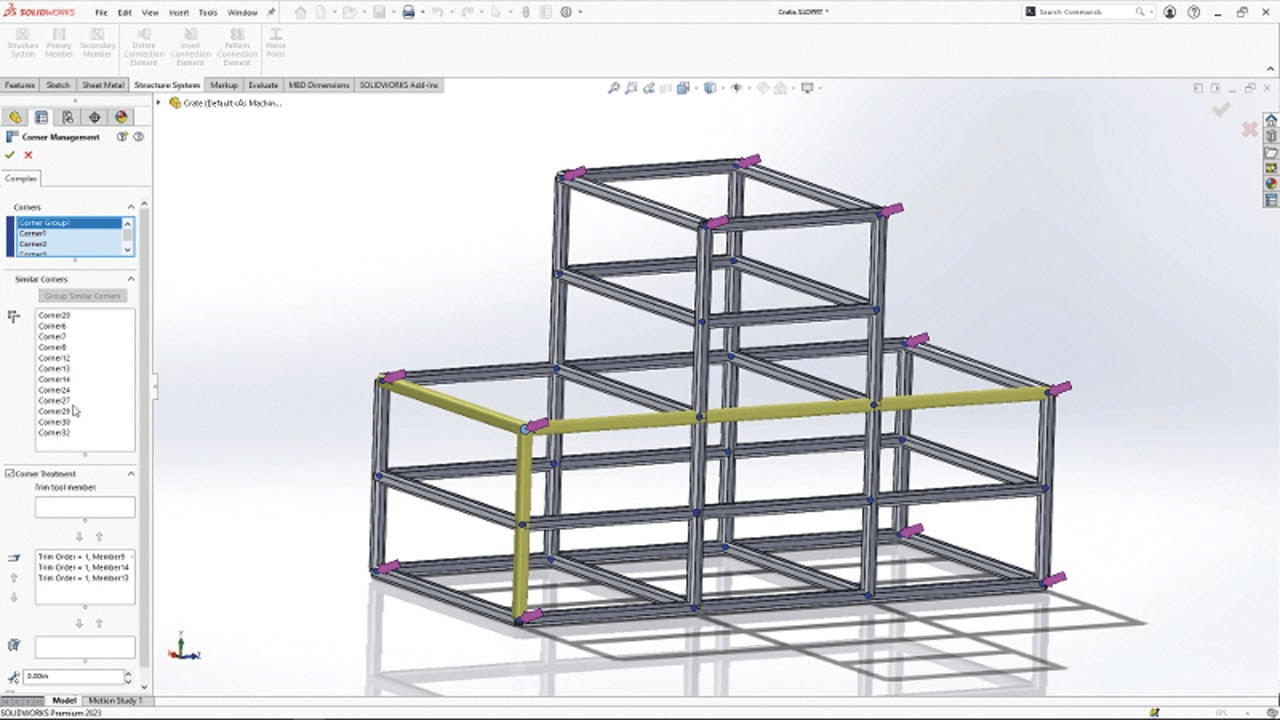Open the Define Connection Element tool
1280x720 pixels.
pyautogui.click(x=144, y=44)
